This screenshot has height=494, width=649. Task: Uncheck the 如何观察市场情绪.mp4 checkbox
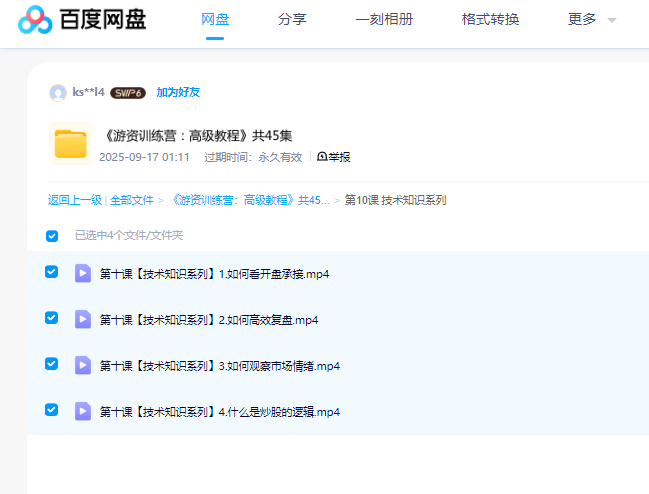point(52,364)
